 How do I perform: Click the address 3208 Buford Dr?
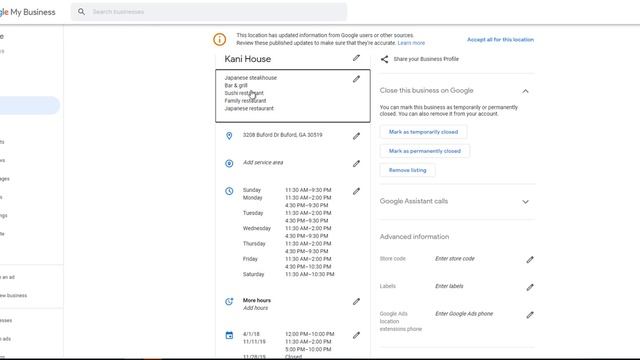[282, 135]
